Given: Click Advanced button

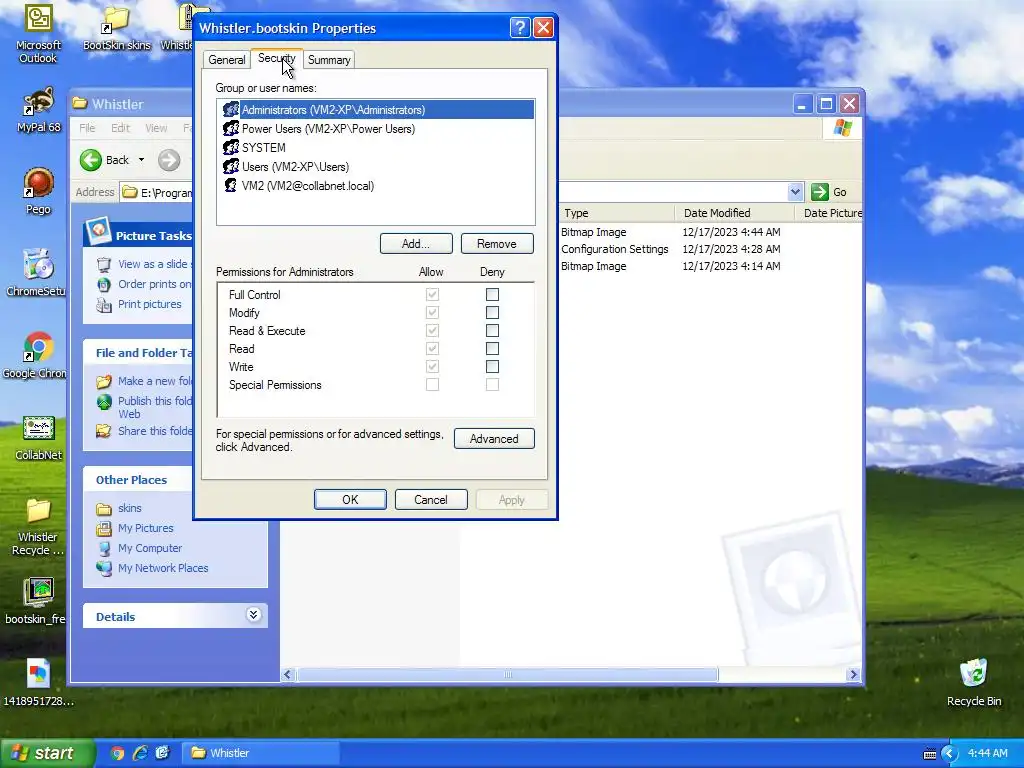Looking at the screenshot, I should (494, 439).
